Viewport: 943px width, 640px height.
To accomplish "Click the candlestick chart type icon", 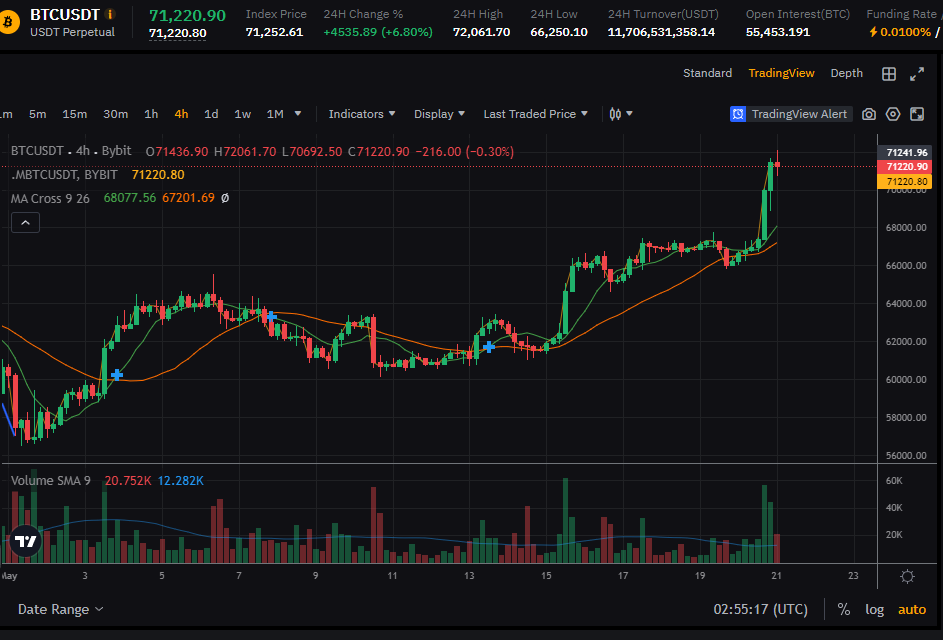I will (x=615, y=114).
